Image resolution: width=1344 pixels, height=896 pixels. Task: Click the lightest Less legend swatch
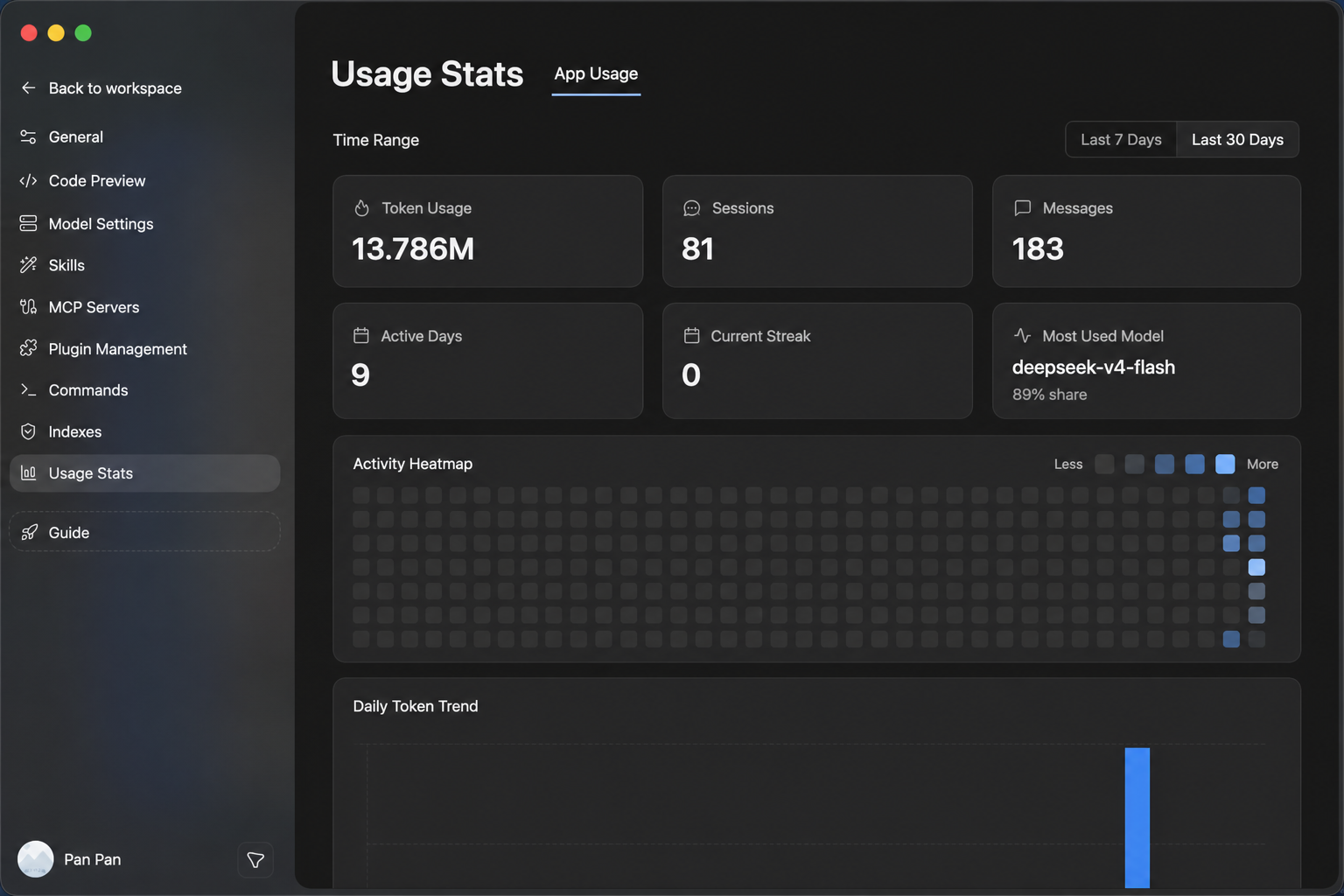coord(1104,464)
